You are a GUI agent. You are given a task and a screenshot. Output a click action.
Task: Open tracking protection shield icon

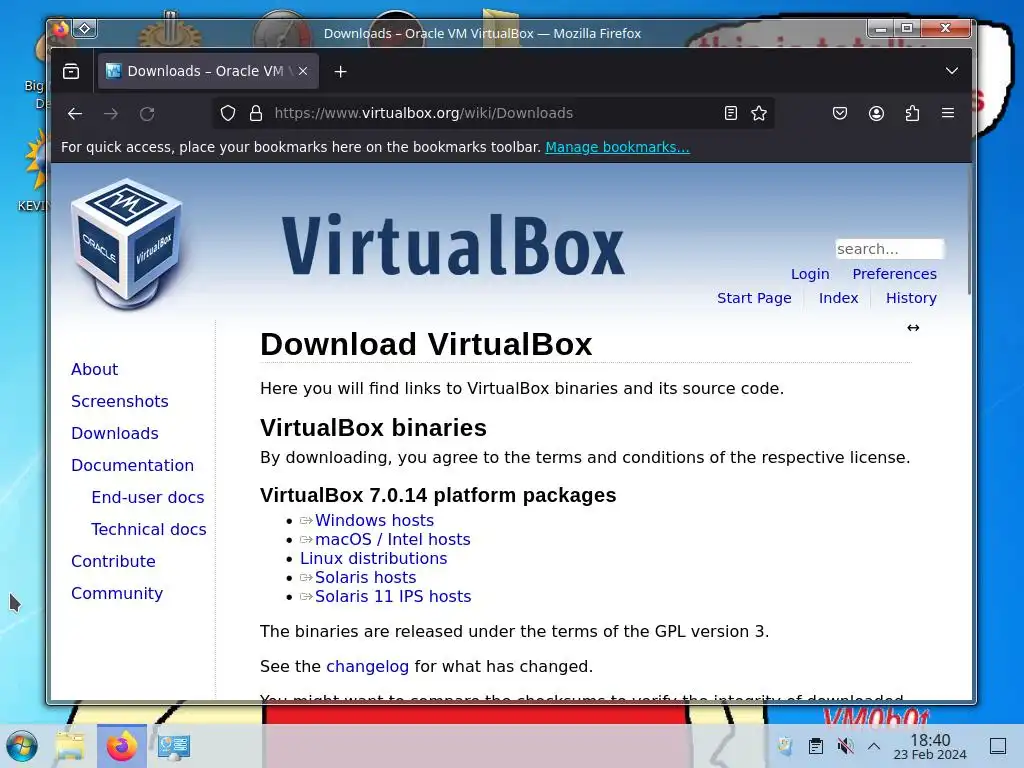228,113
